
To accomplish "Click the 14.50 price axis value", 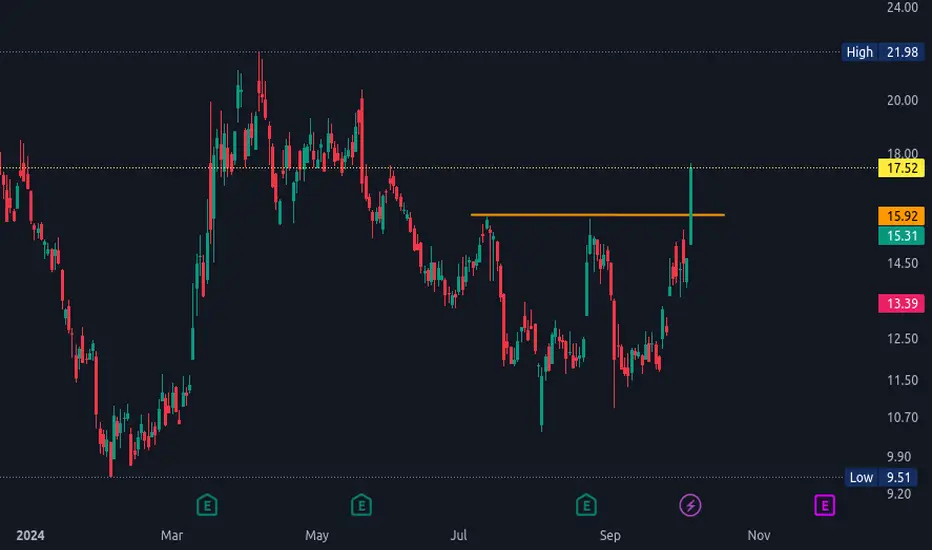I will pos(902,263).
